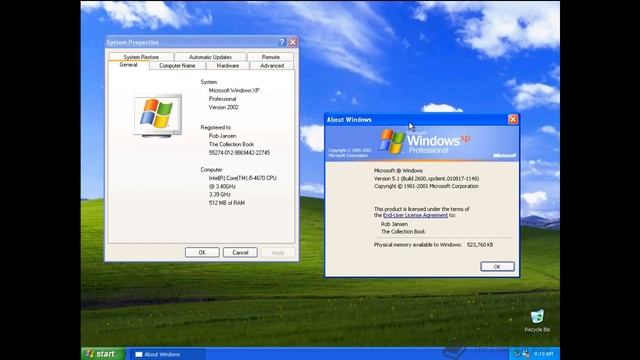Click the system tray clock
The image size is (640, 360).
point(543,354)
